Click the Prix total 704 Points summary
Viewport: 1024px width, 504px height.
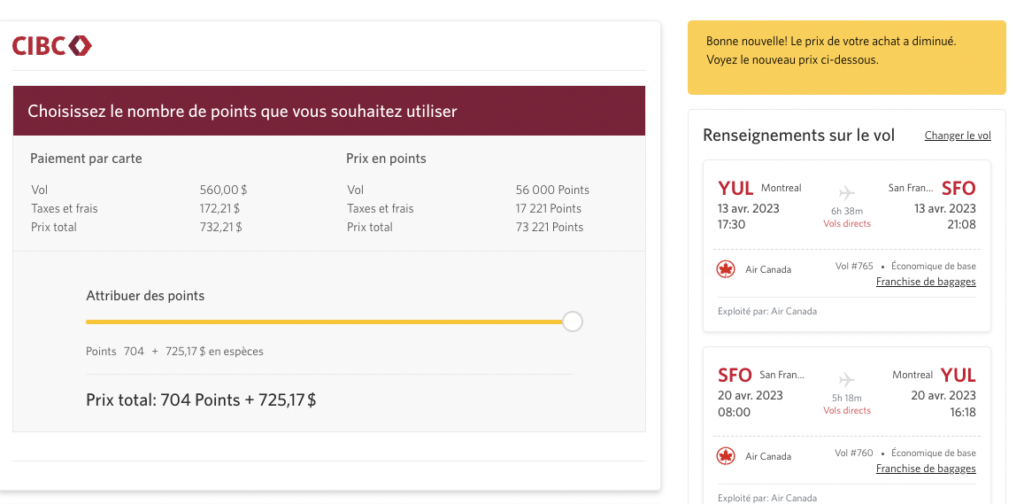(201, 400)
